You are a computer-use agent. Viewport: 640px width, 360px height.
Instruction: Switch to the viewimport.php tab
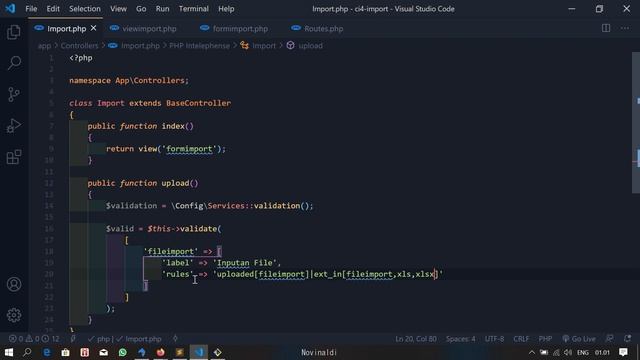[143, 29]
